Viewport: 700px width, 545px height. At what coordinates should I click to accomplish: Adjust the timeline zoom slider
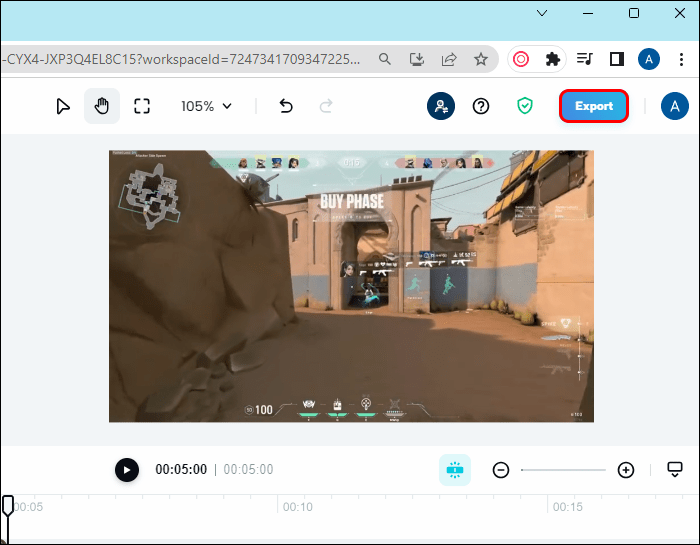coord(563,470)
